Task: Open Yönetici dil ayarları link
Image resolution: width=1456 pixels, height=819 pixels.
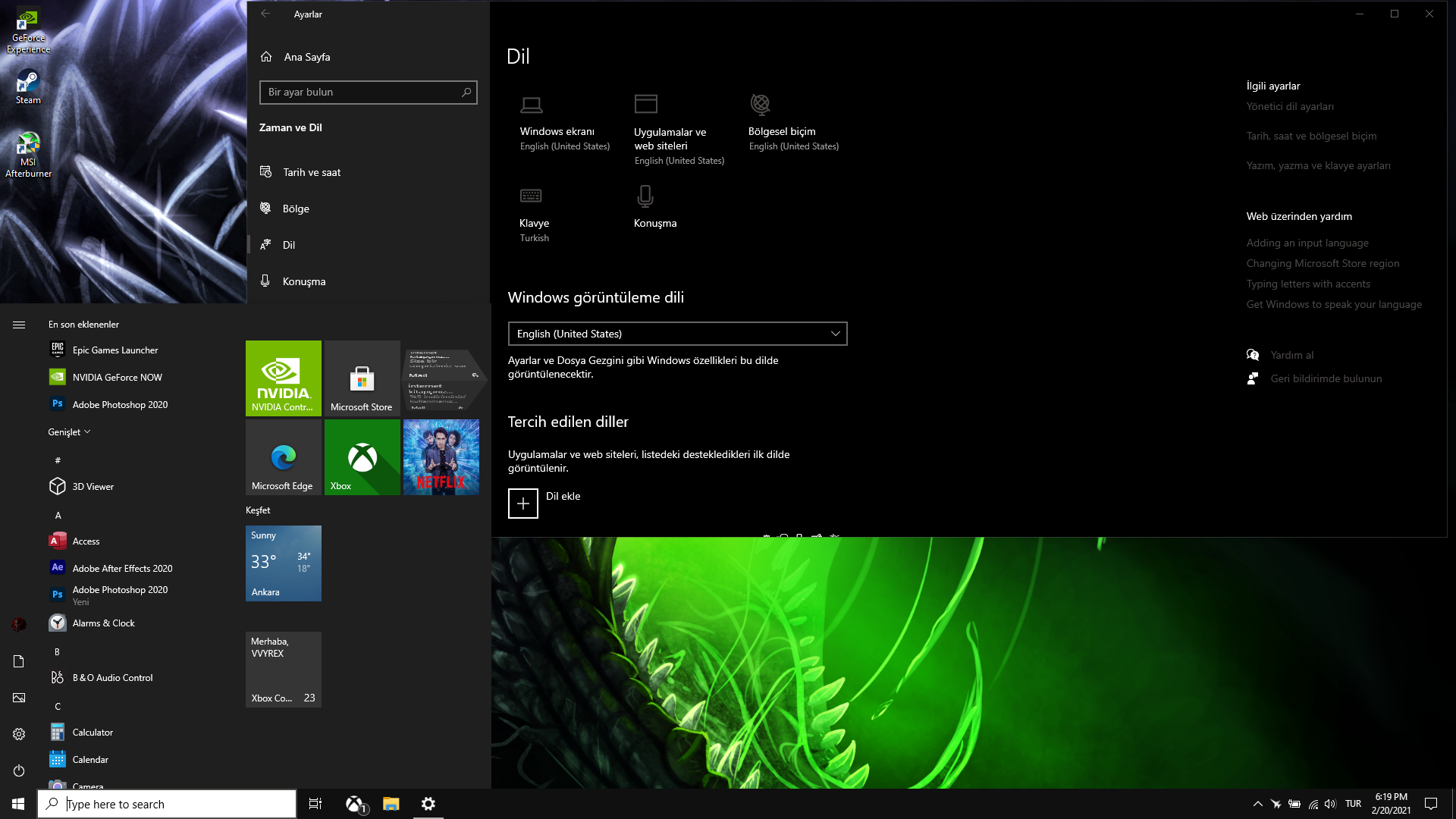Action: 1290,107
